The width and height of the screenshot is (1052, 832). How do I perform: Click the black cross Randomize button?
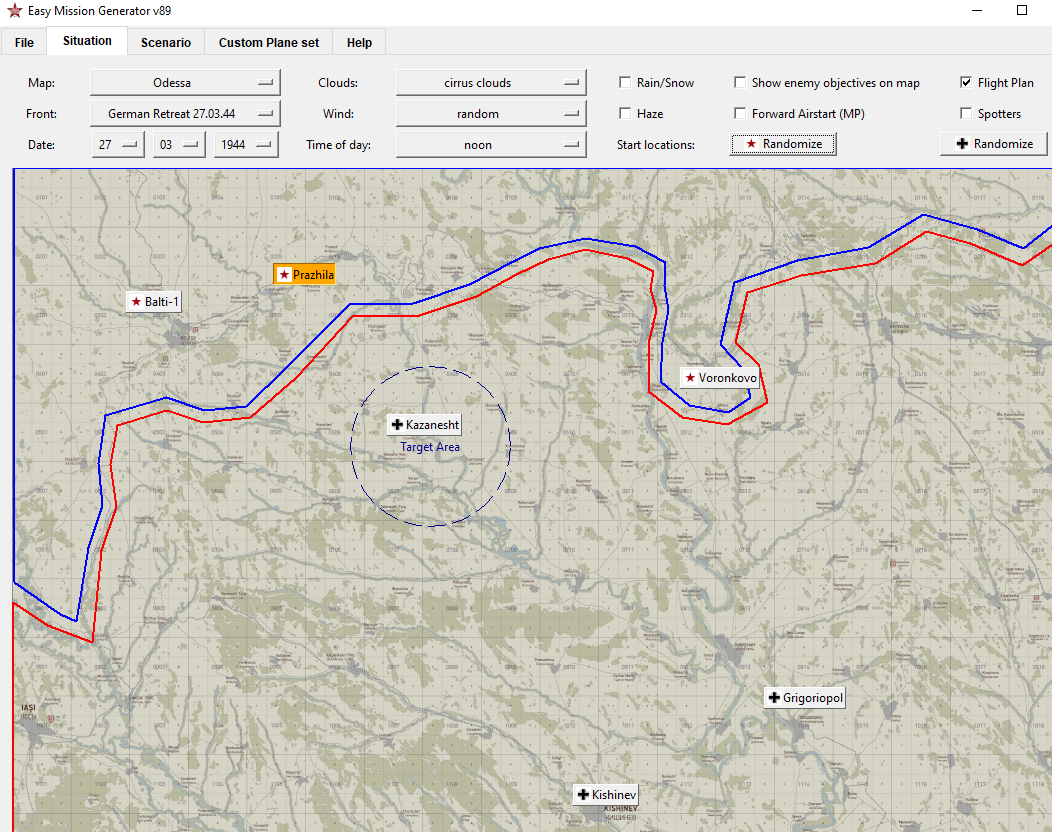pyautogui.click(x=994, y=144)
